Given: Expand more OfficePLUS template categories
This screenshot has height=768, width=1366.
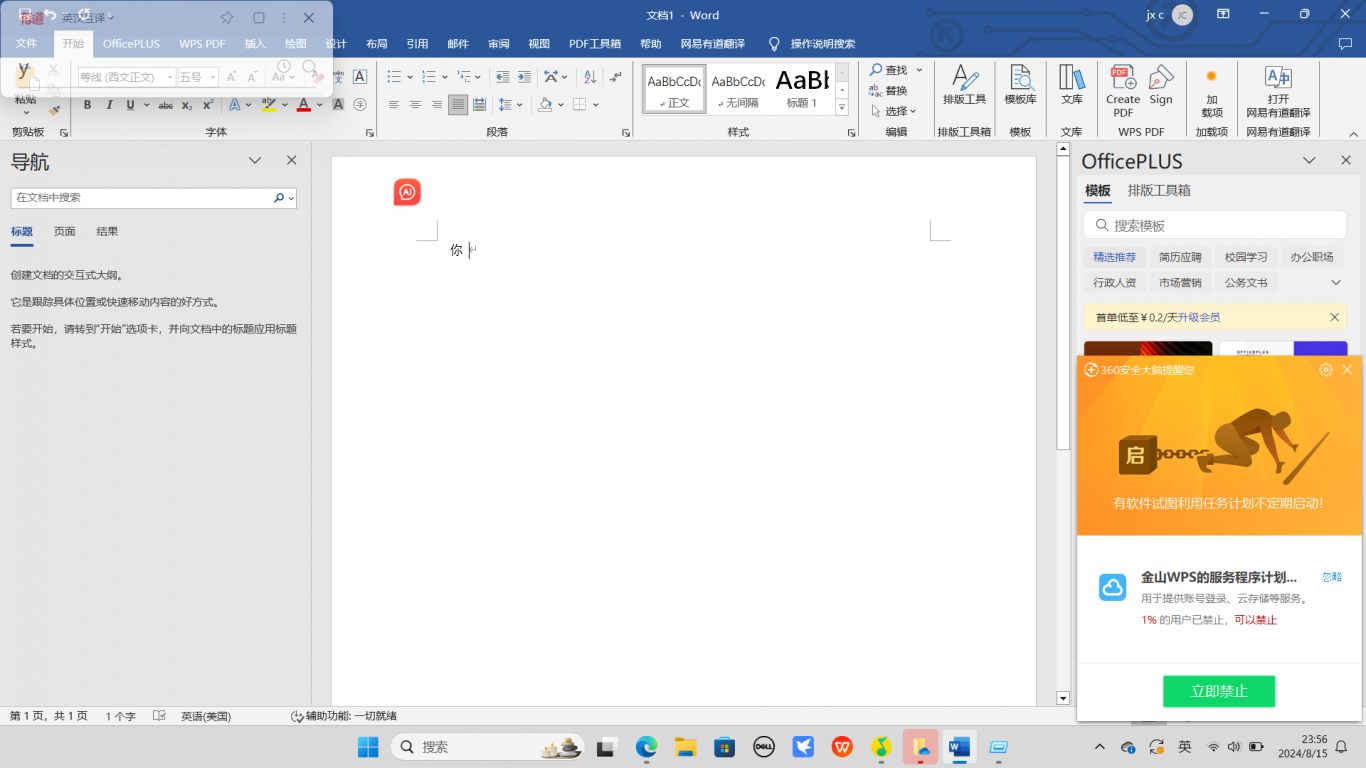Looking at the screenshot, I should [1336, 283].
